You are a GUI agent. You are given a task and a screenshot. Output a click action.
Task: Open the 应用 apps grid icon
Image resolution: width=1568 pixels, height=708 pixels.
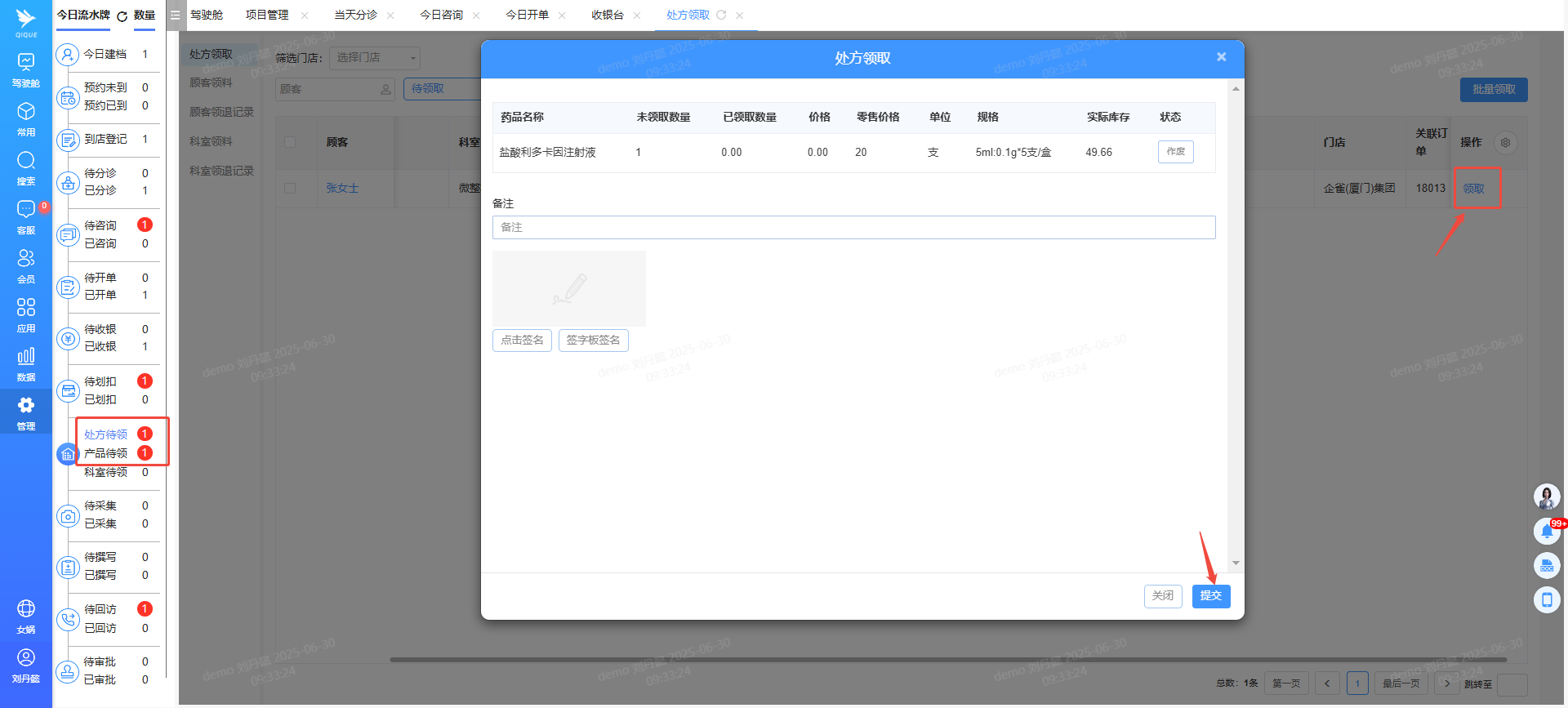pyautogui.click(x=26, y=314)
